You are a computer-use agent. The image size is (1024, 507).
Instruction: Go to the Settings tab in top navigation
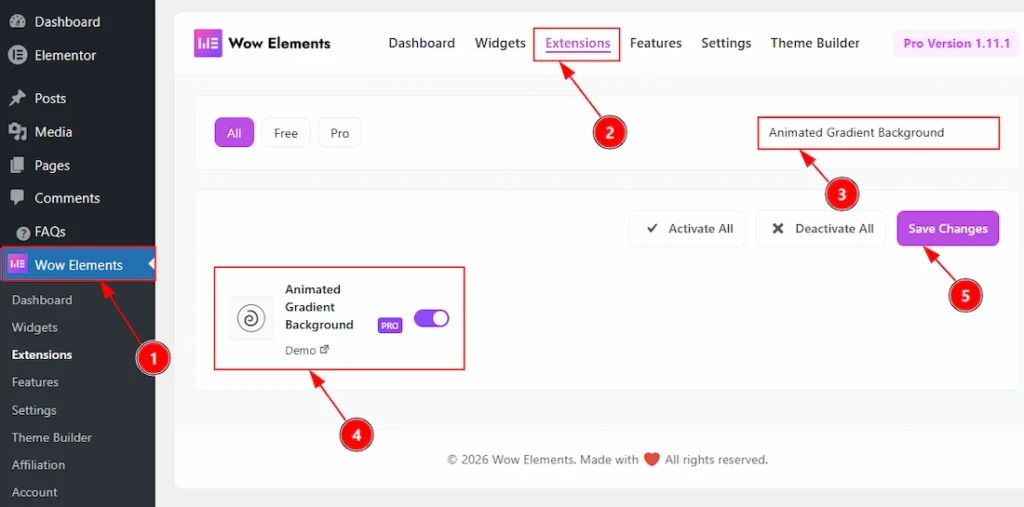726,43
